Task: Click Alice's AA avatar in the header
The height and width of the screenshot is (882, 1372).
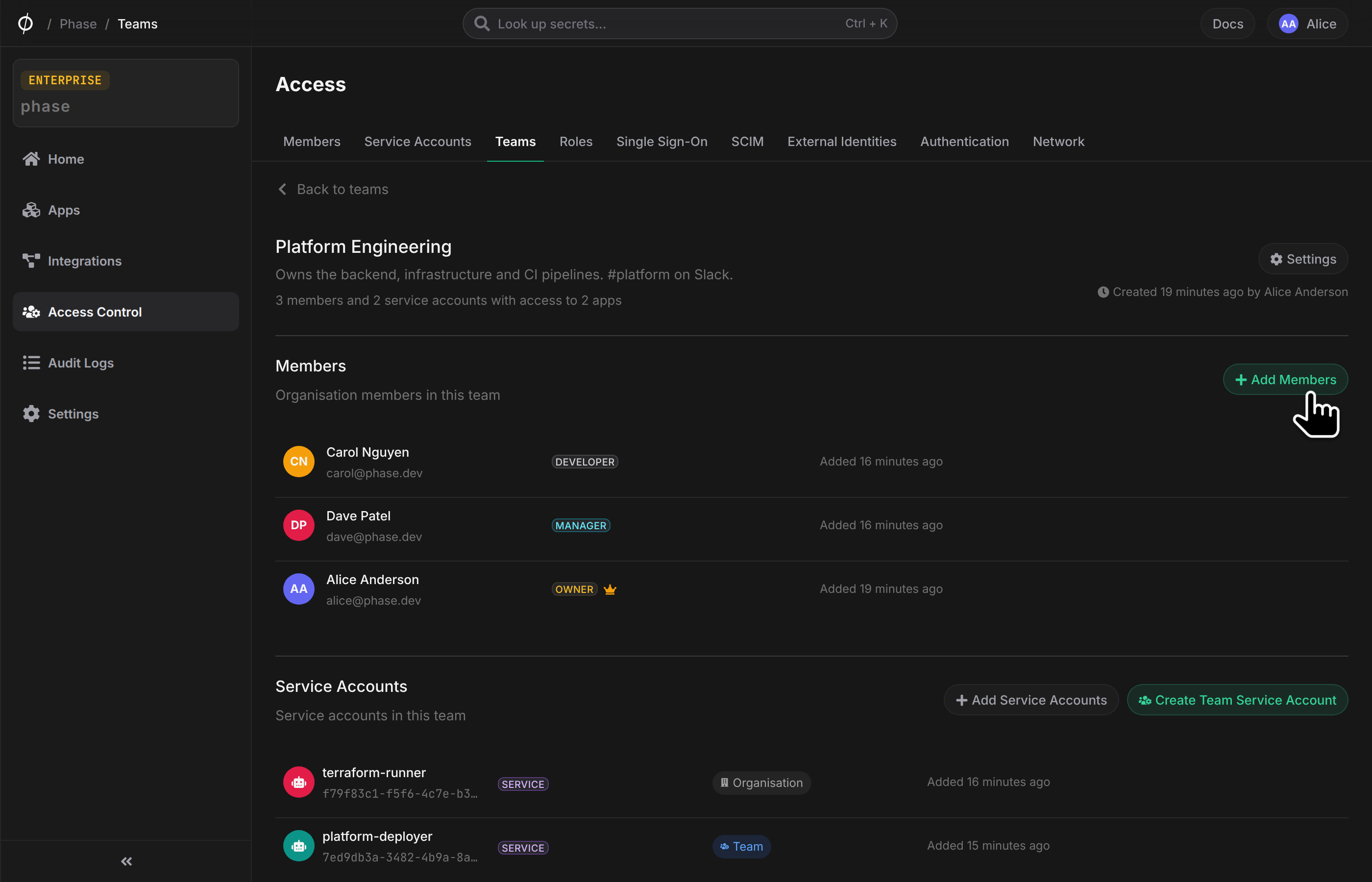Action: (x=1288, y=24)
